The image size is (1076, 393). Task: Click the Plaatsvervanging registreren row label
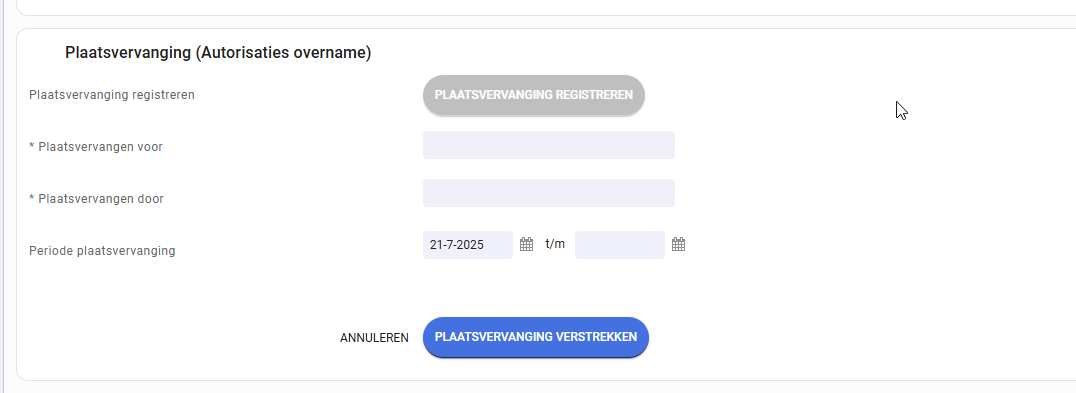pos(112,95)
